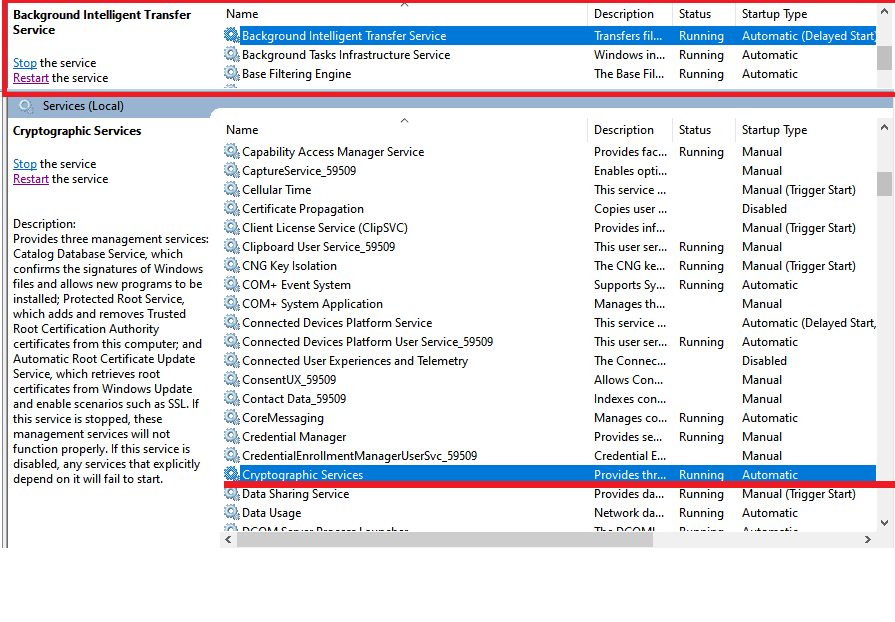Click lower list vertical scrollbar thumb
The height and width of the screenshot is (622, 895).
(x=884, y=184)
